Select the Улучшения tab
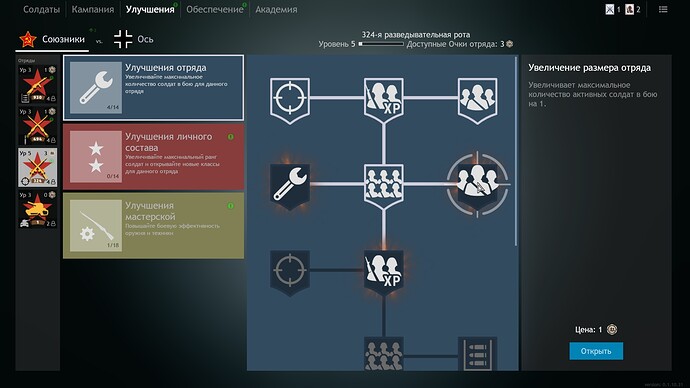 [x=150, y=9]
